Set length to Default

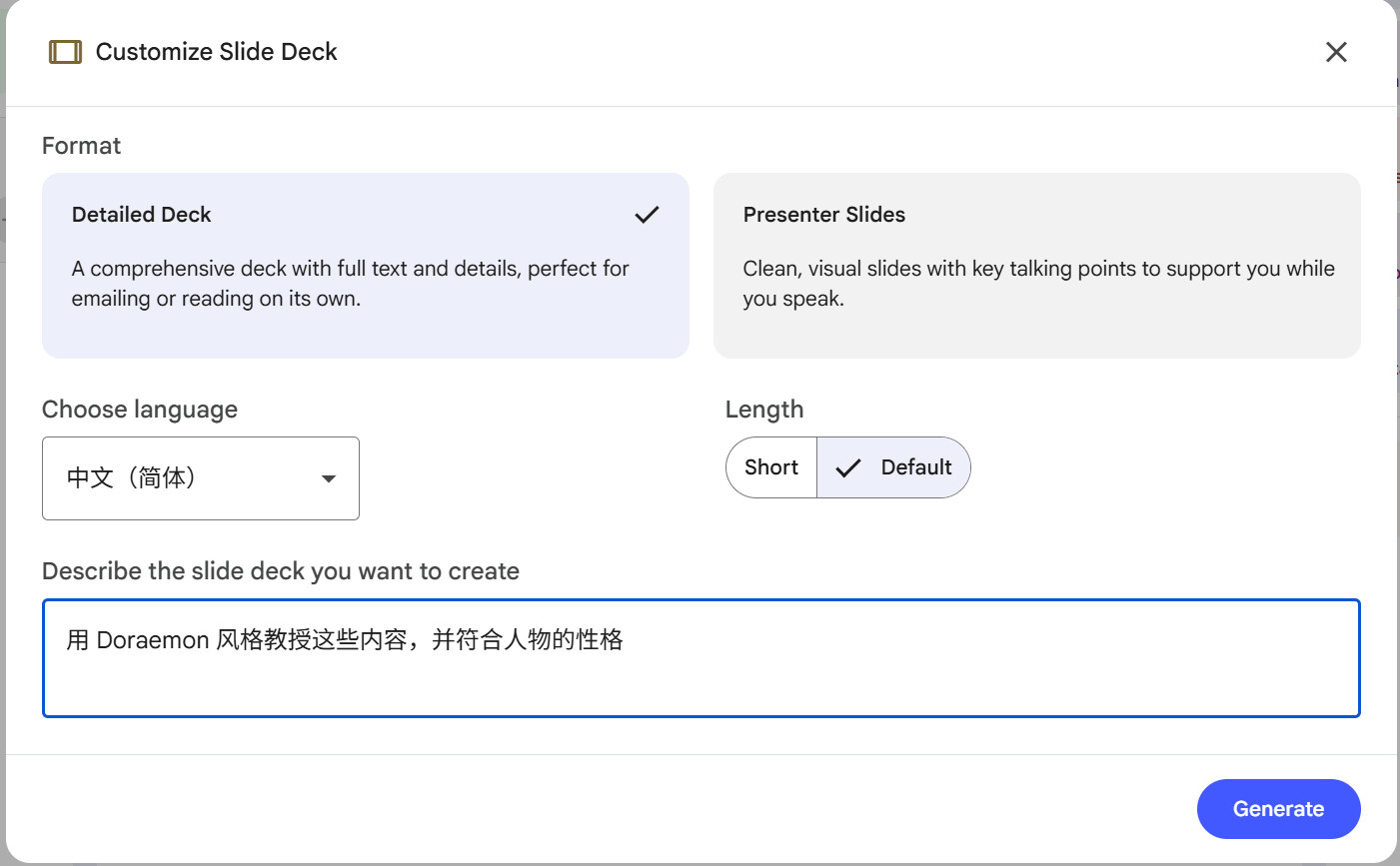click(893, 467)
